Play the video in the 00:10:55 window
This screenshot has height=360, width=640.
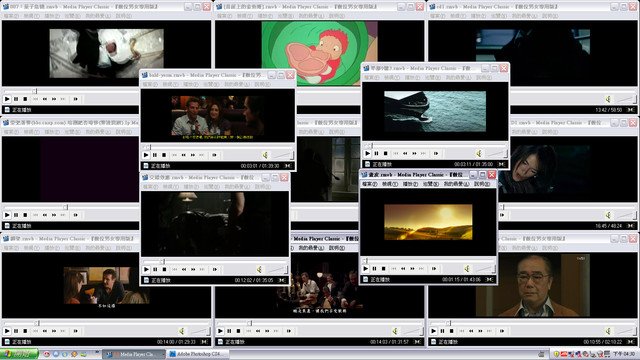[433, 331]
